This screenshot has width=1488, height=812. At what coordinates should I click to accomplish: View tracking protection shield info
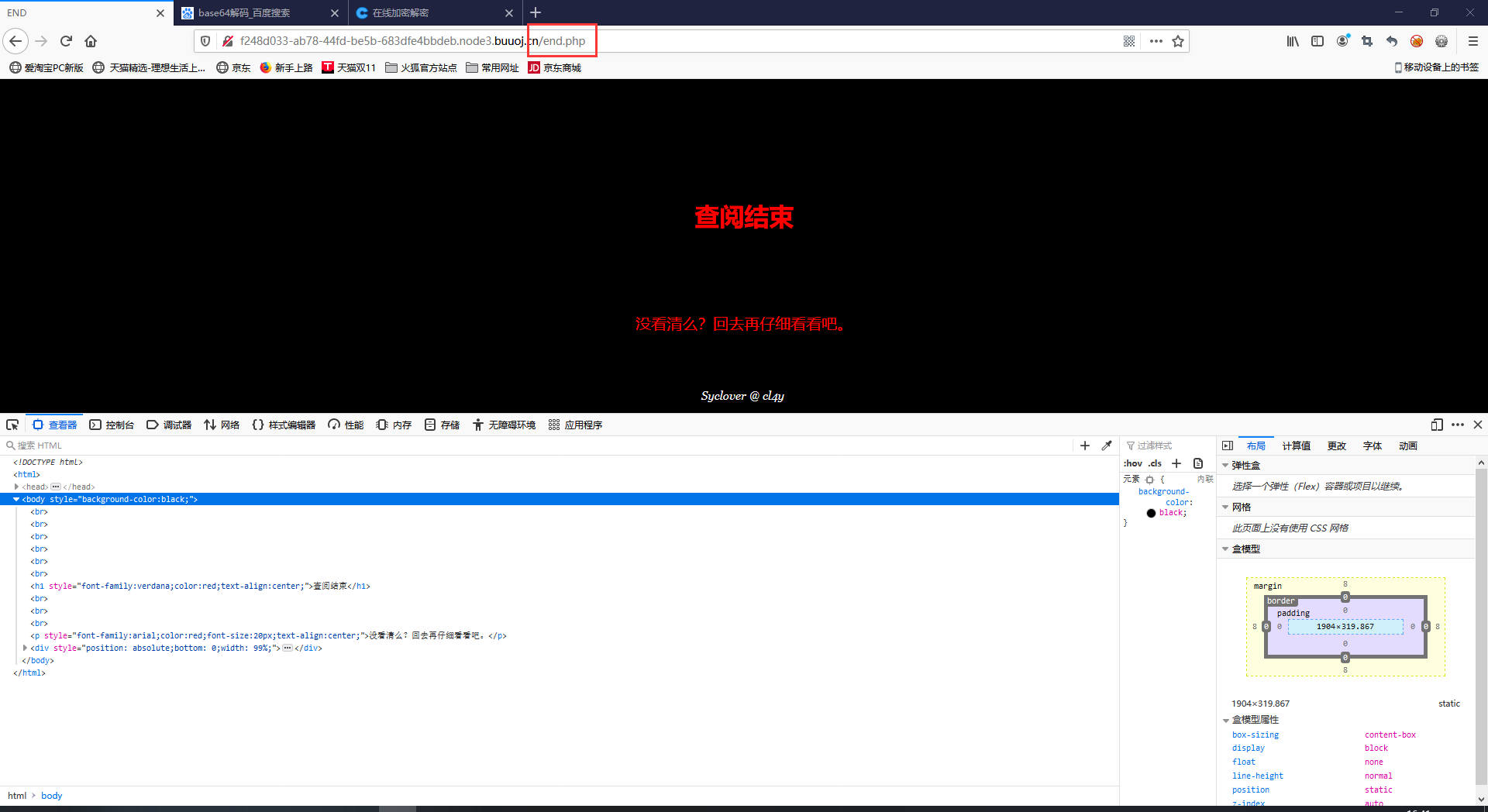click(205, 41)
